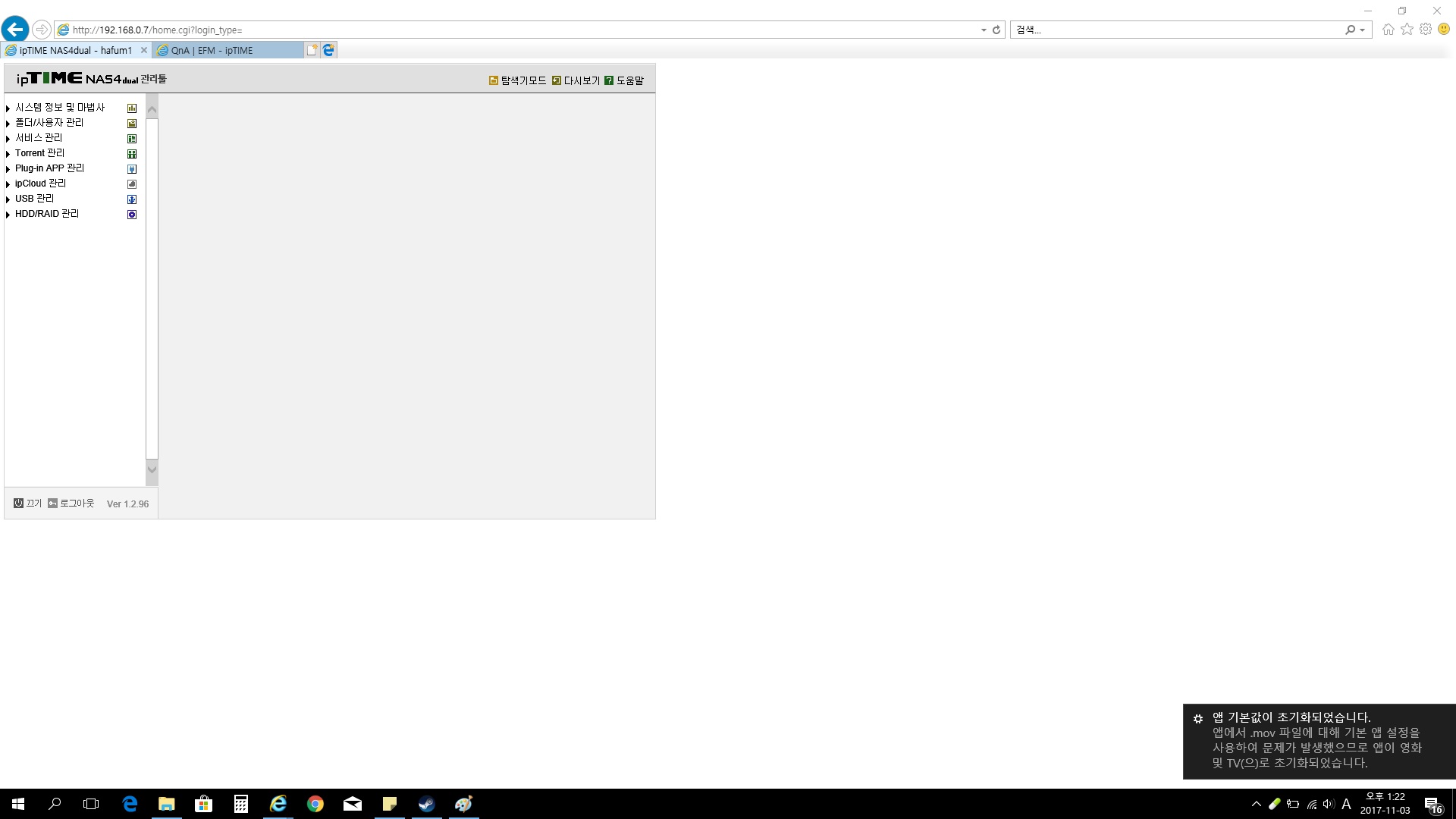
Task: Open File Explorer from the taskbar
Action: point(166,804)
